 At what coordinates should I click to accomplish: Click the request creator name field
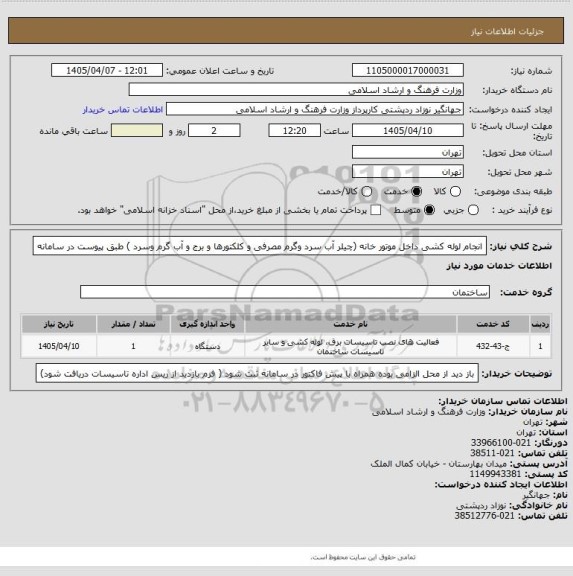pos(315,109)
